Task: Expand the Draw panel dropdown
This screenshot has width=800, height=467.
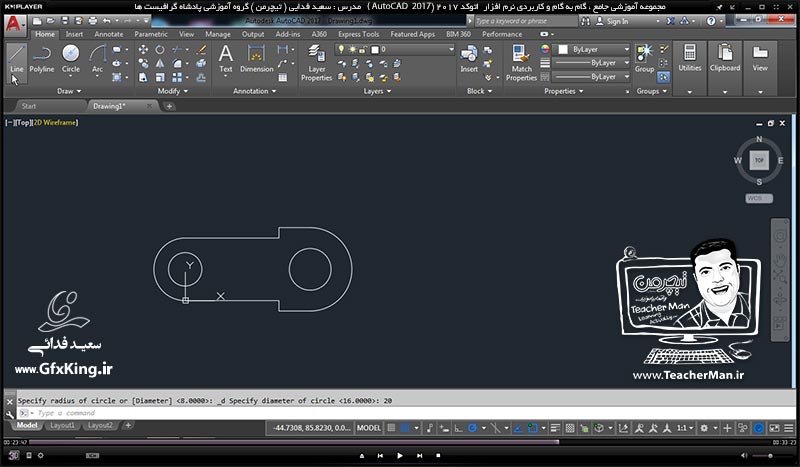Action: click(69, 91)
